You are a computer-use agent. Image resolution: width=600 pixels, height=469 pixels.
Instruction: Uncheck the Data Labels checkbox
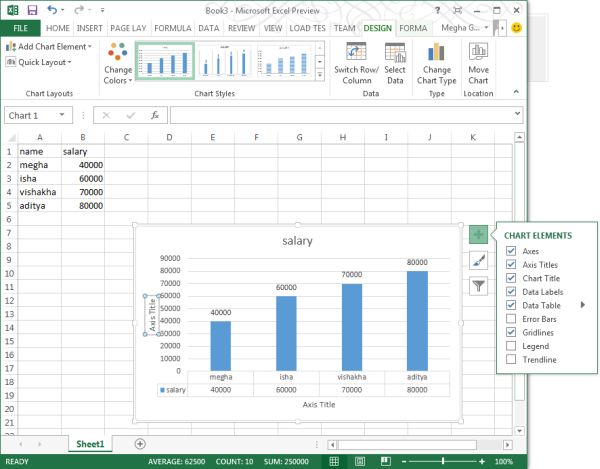511,291
